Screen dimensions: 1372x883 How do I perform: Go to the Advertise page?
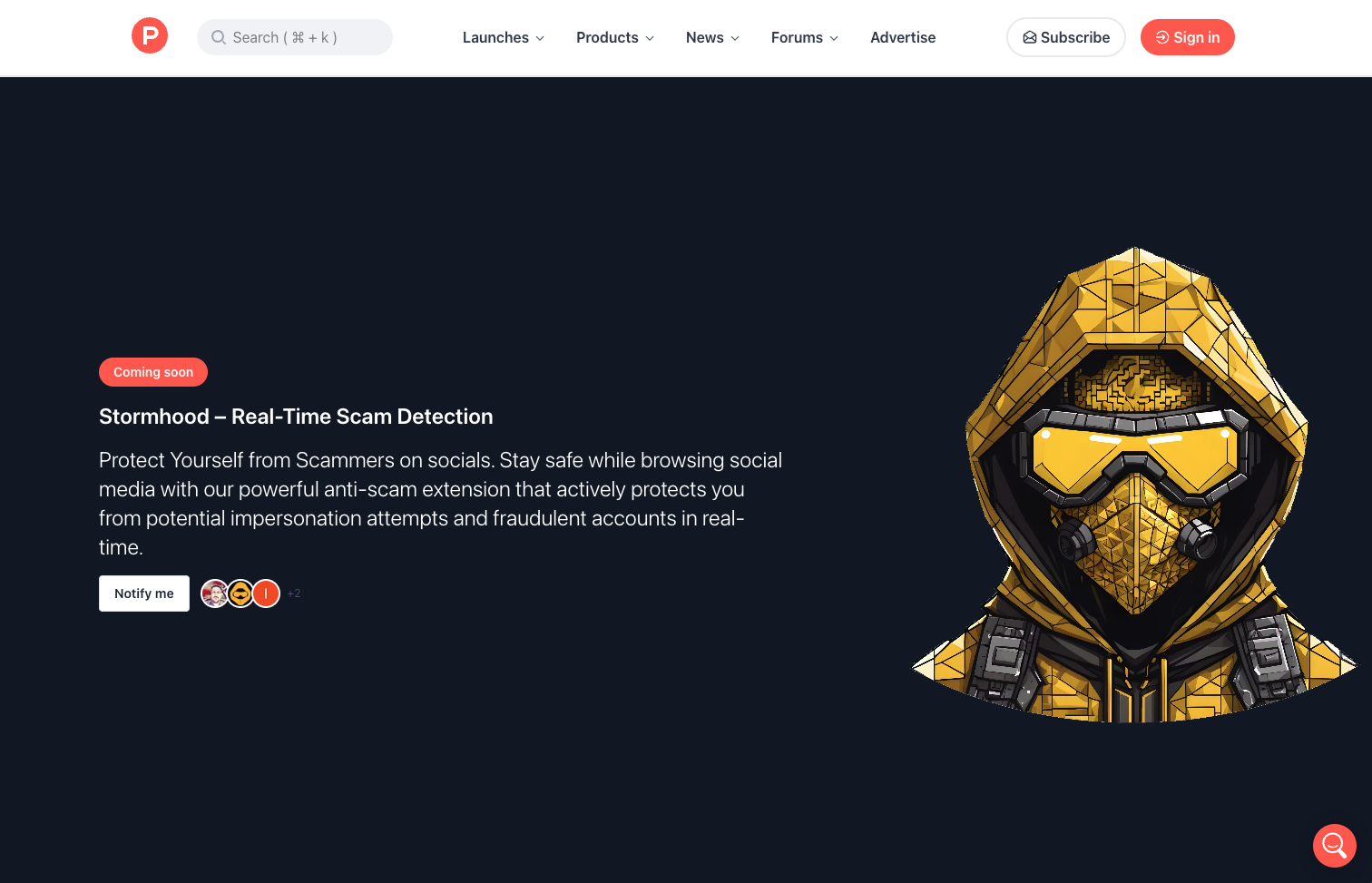click(902, 37)
